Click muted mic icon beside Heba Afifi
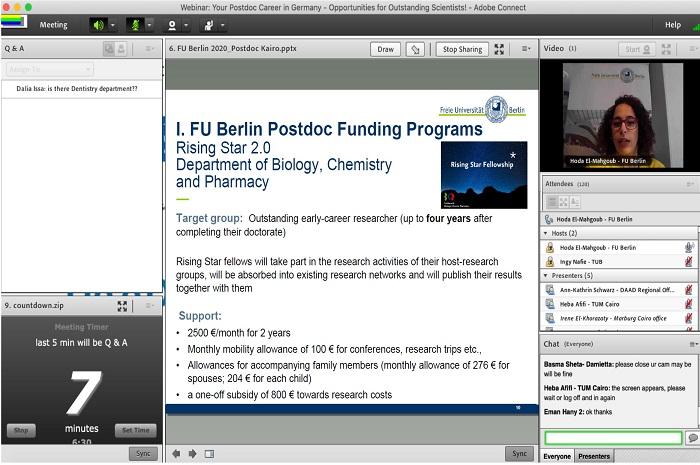Image resolution: width=700 pixels, height=465 pixels. click(689, 304)
